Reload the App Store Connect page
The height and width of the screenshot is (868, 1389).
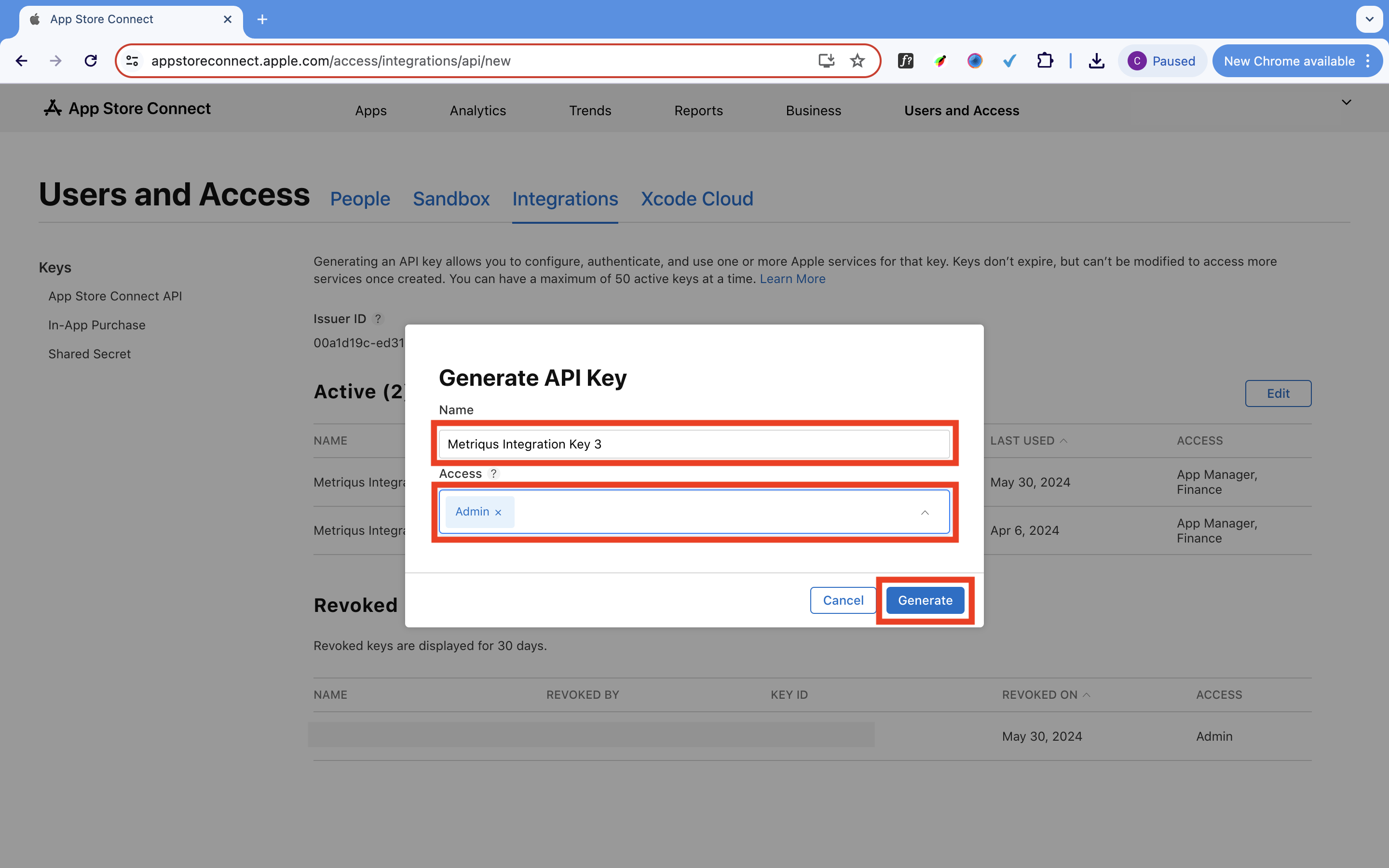point(91,61)
